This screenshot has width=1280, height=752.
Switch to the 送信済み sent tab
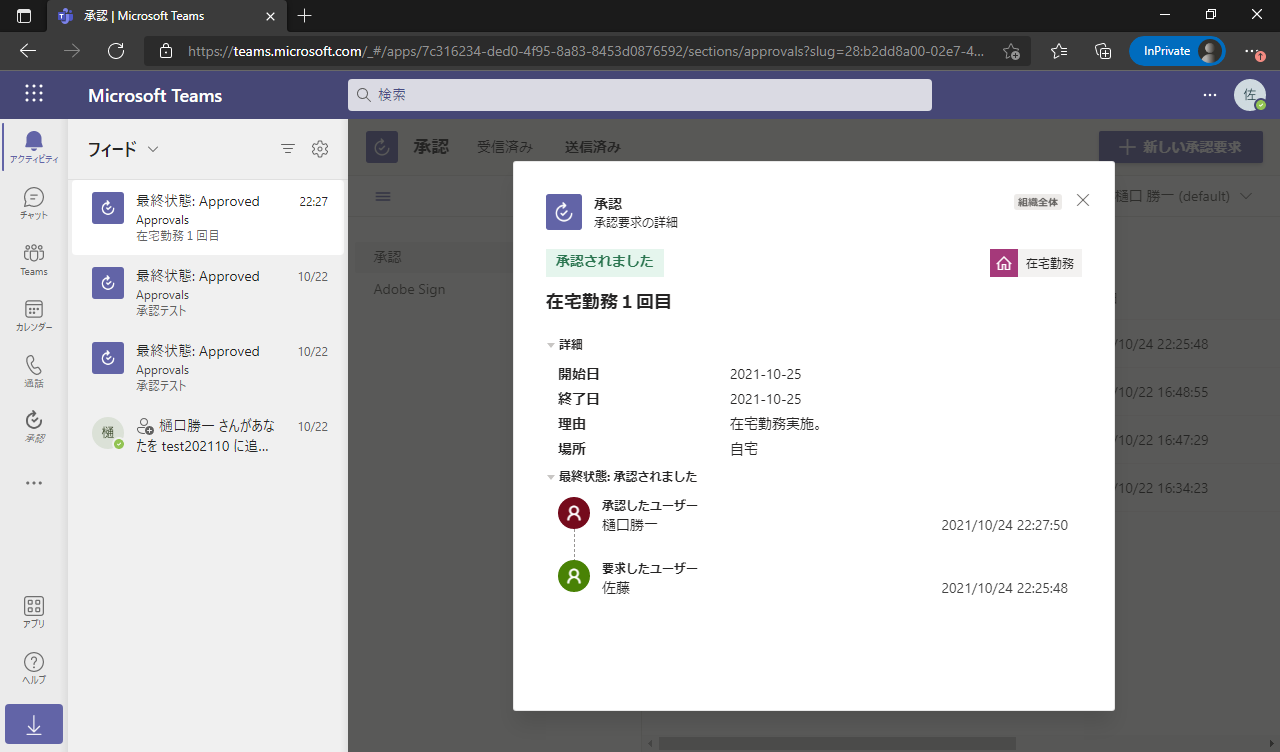tap(593, 147)
